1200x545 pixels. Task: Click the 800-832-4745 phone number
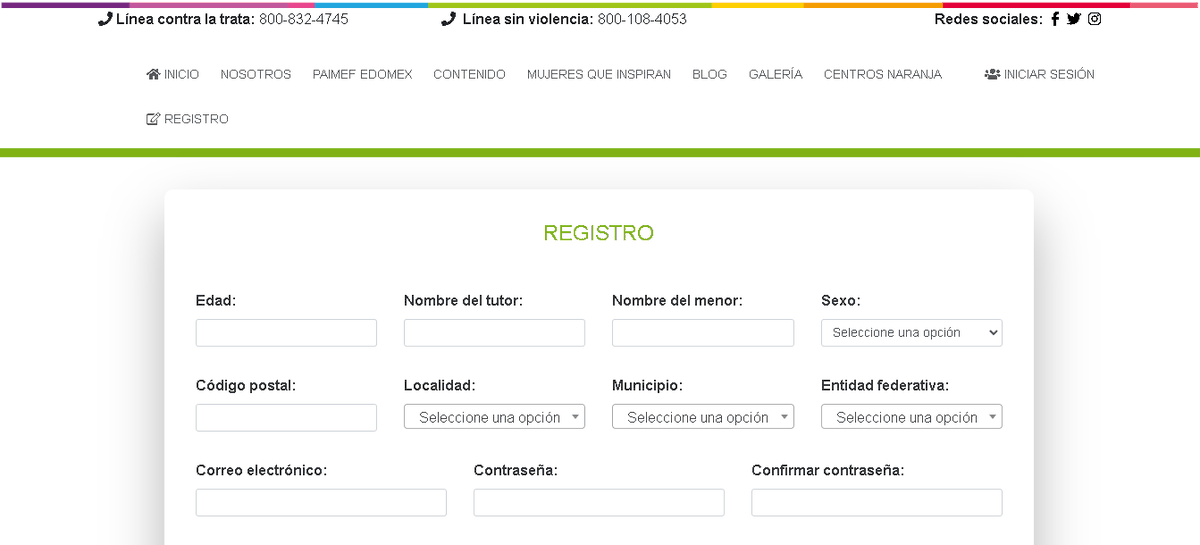[x=304, y=19]
